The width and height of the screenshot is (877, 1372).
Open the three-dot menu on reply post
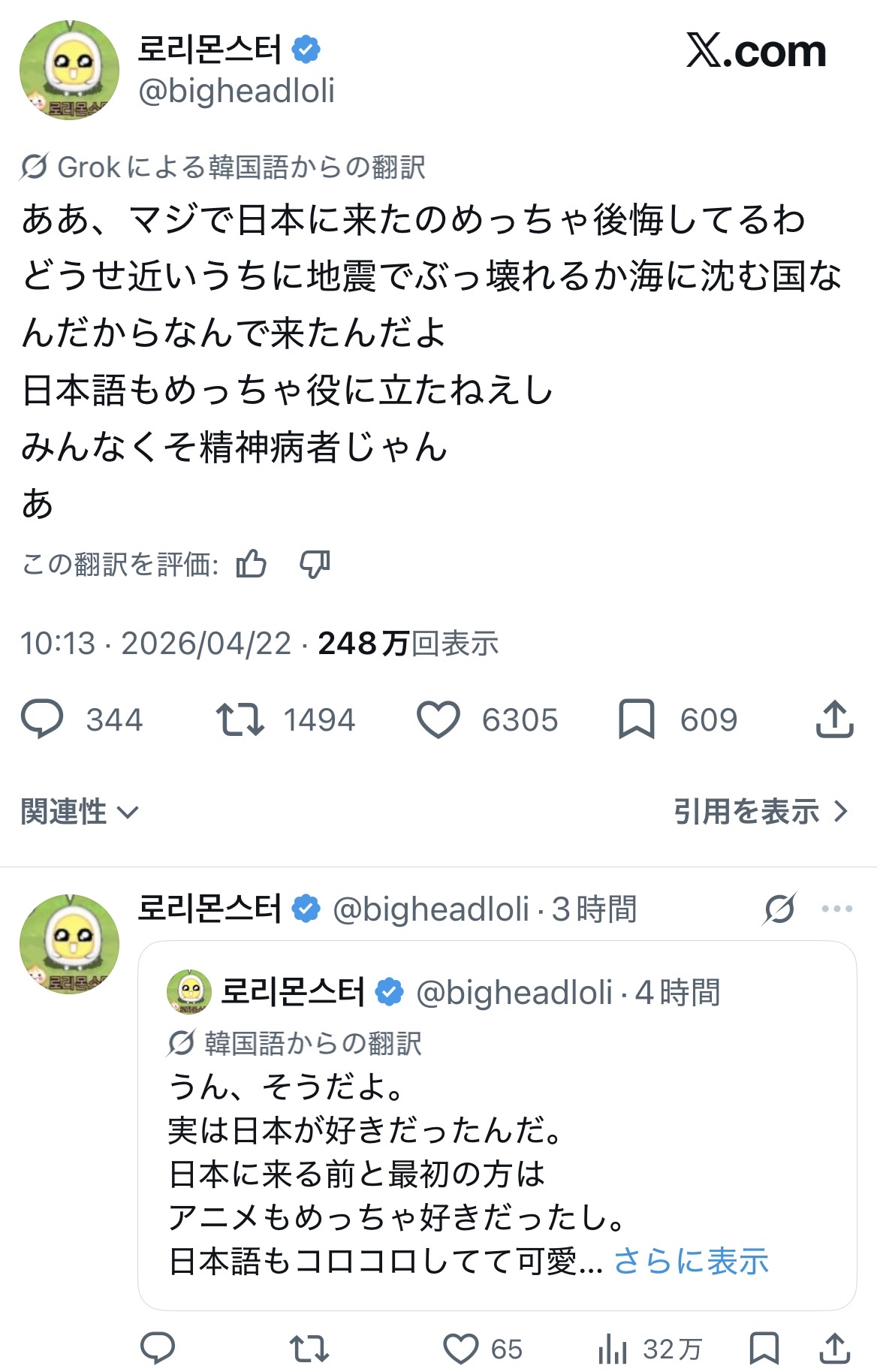(x=836, y=909)
